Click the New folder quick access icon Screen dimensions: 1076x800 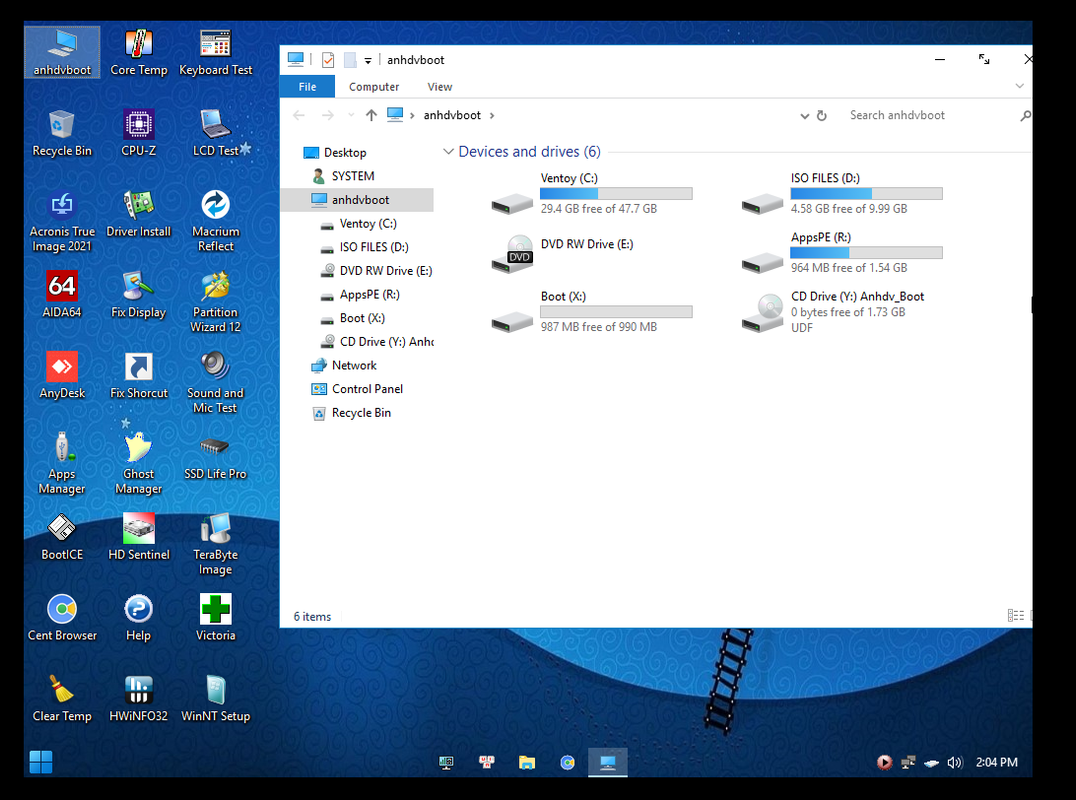(x=350, y=60)
